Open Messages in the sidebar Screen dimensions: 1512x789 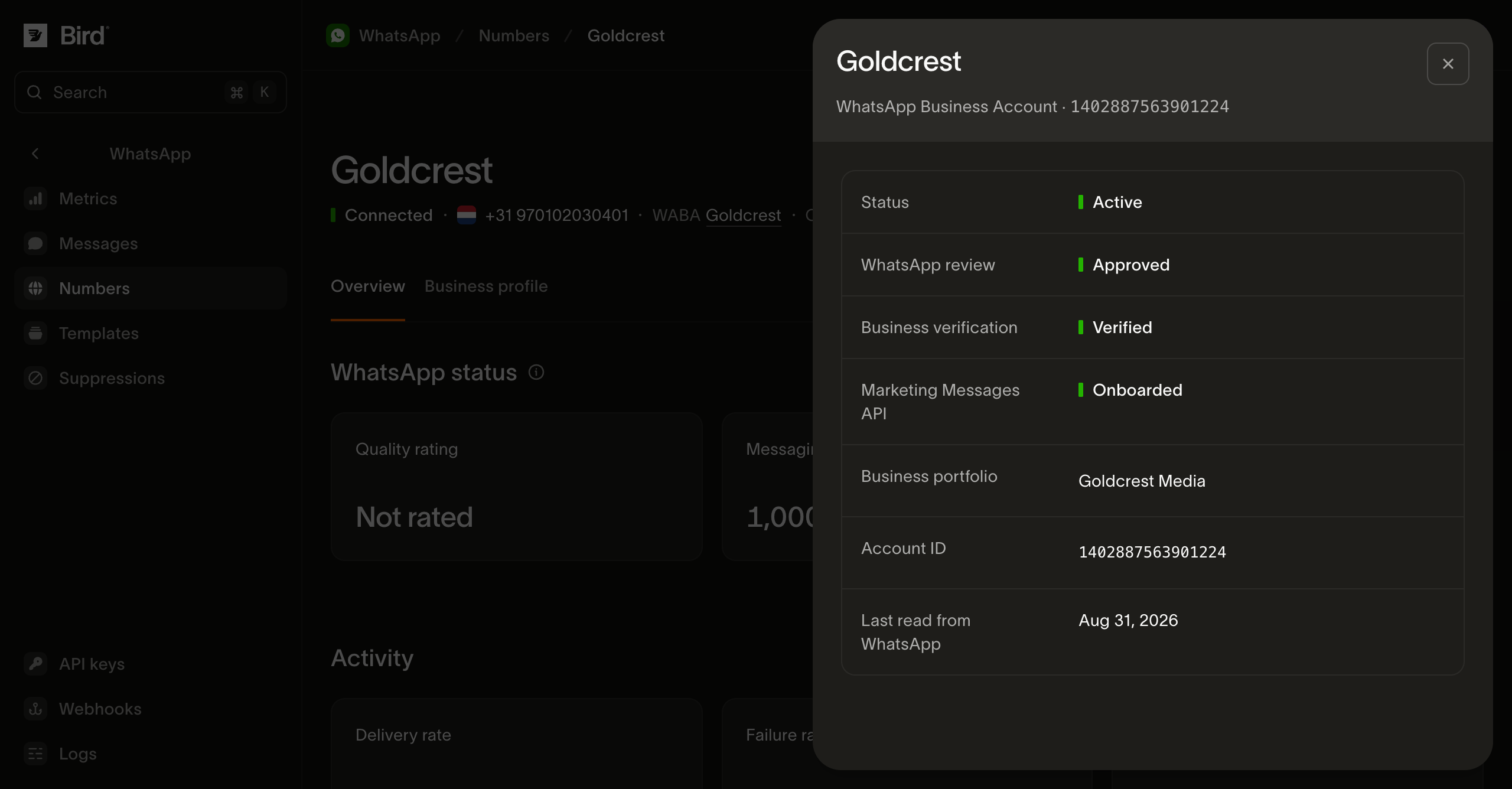pyautogui.click(x=151, y=243)
